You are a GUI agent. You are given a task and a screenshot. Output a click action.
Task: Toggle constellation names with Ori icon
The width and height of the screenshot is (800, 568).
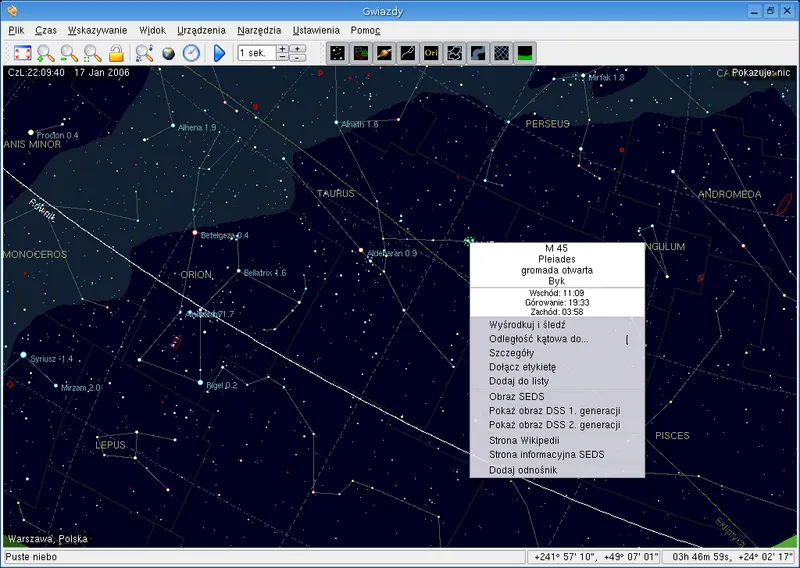[431, 53]
